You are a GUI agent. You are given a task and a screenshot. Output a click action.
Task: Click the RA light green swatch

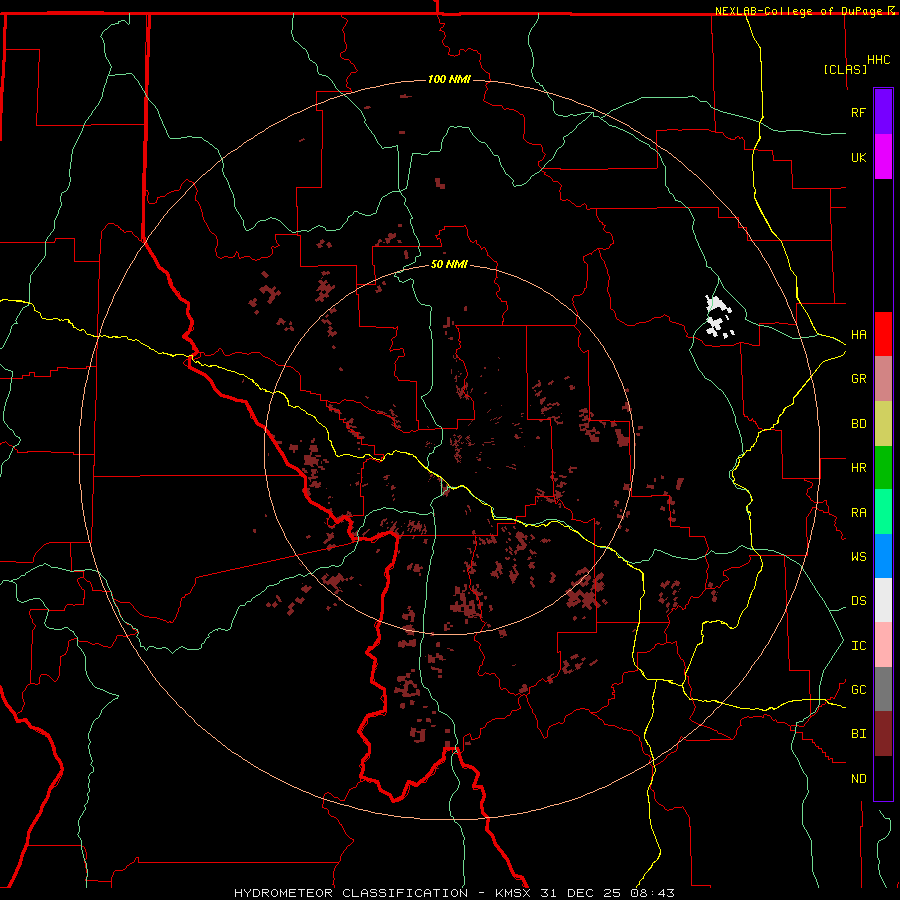tap(883, 512)
